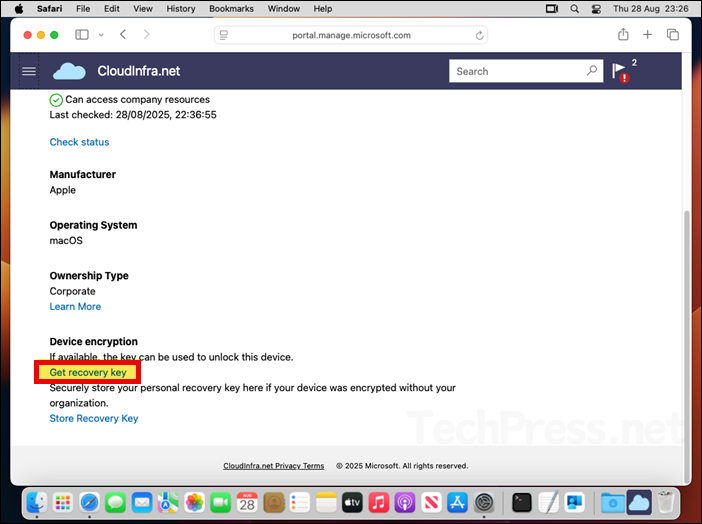Open Music from the Dock
Image resolution: width=702 pixels, height=524 pixels.
379,503
